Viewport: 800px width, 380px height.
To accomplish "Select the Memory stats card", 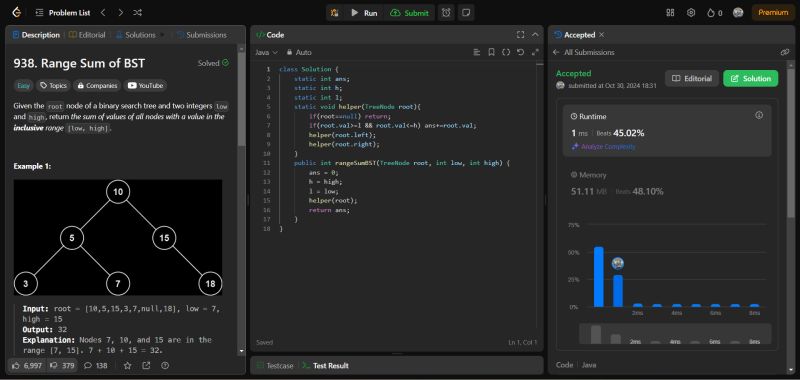I will (x=667, y=184).
